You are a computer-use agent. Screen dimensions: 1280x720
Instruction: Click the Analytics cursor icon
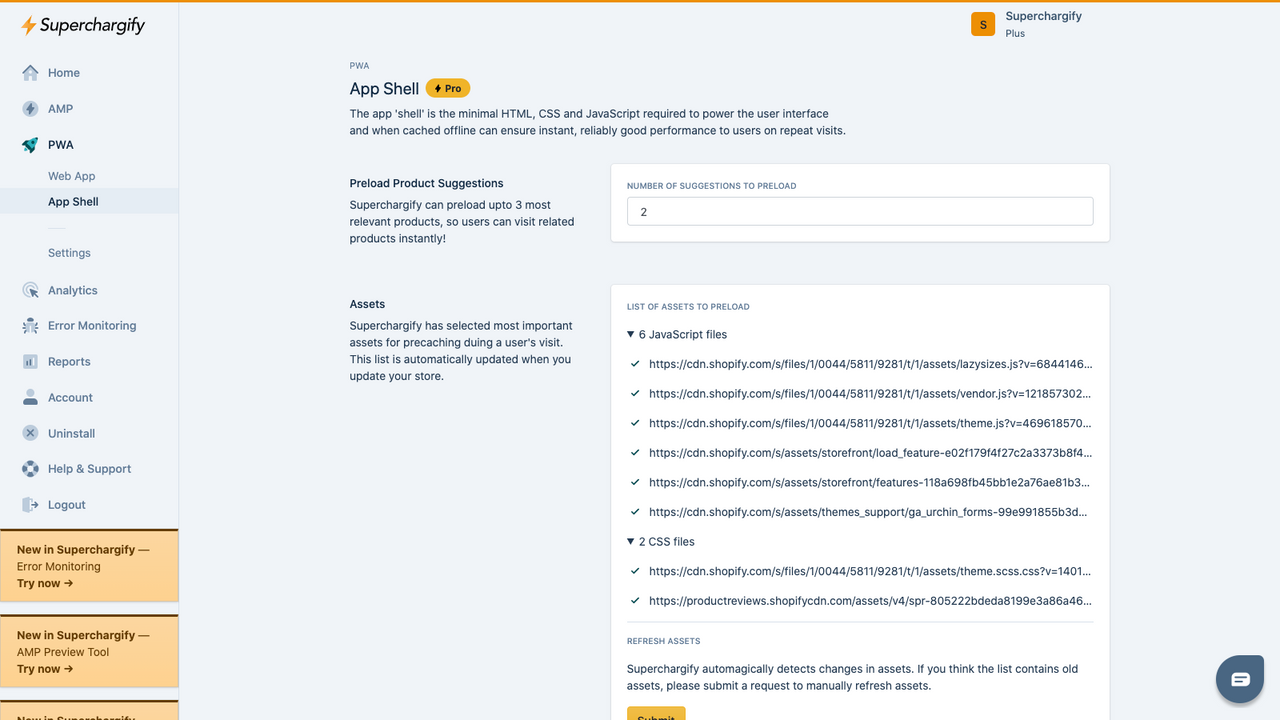click(30, 290)
